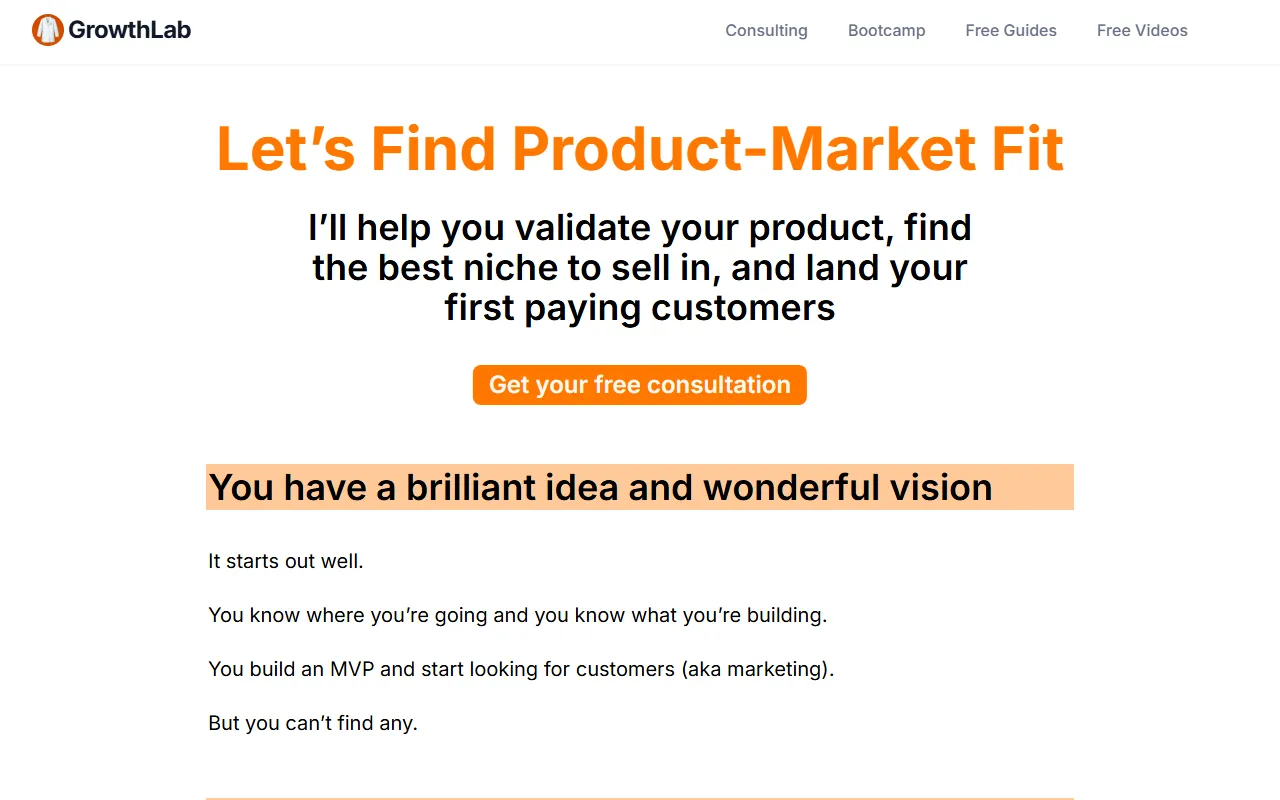Open the Free Guides nav link

point(1010,30)
